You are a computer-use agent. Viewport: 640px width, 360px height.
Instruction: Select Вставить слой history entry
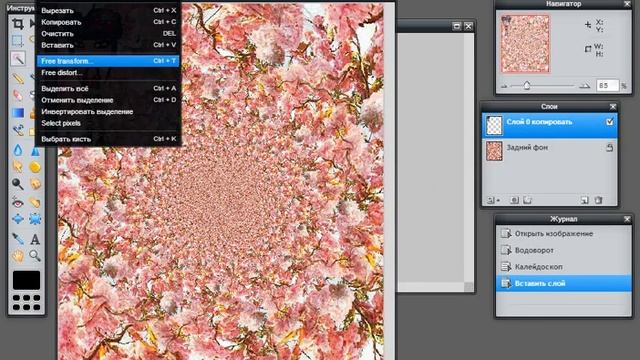pyautogui.click(x=564, y=283)
